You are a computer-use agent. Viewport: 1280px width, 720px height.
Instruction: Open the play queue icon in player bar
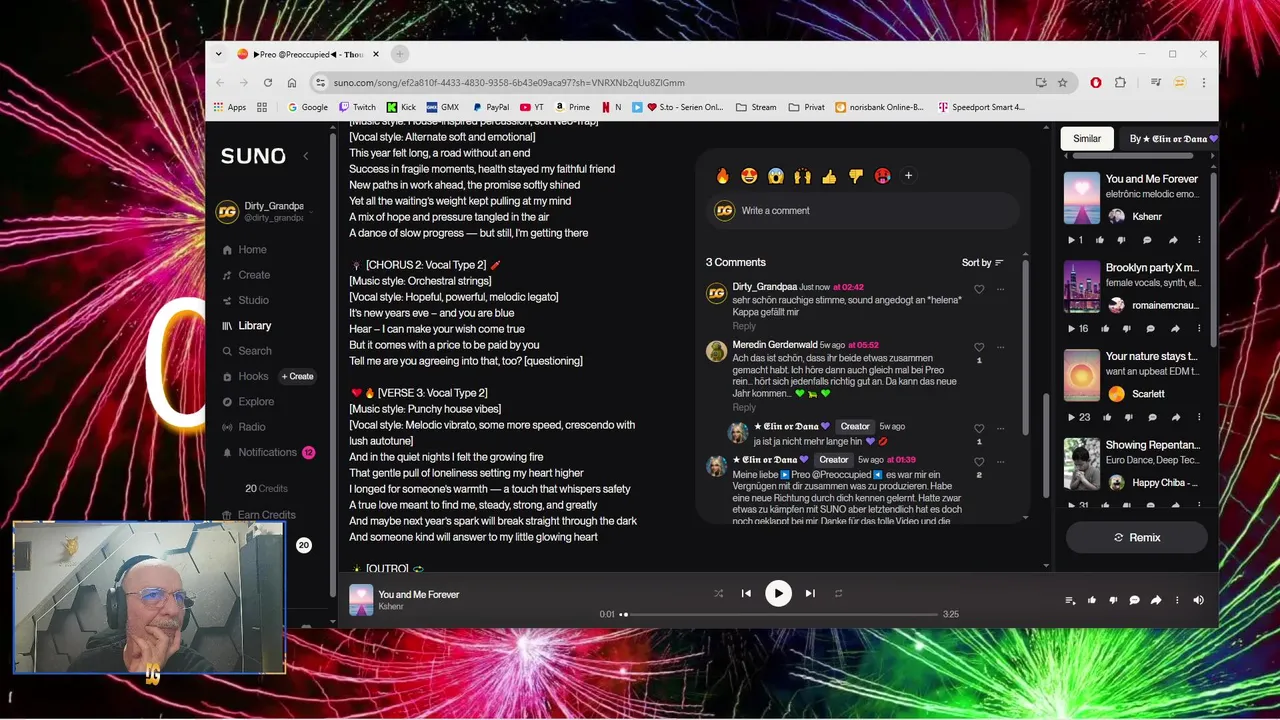(1070, 600)
